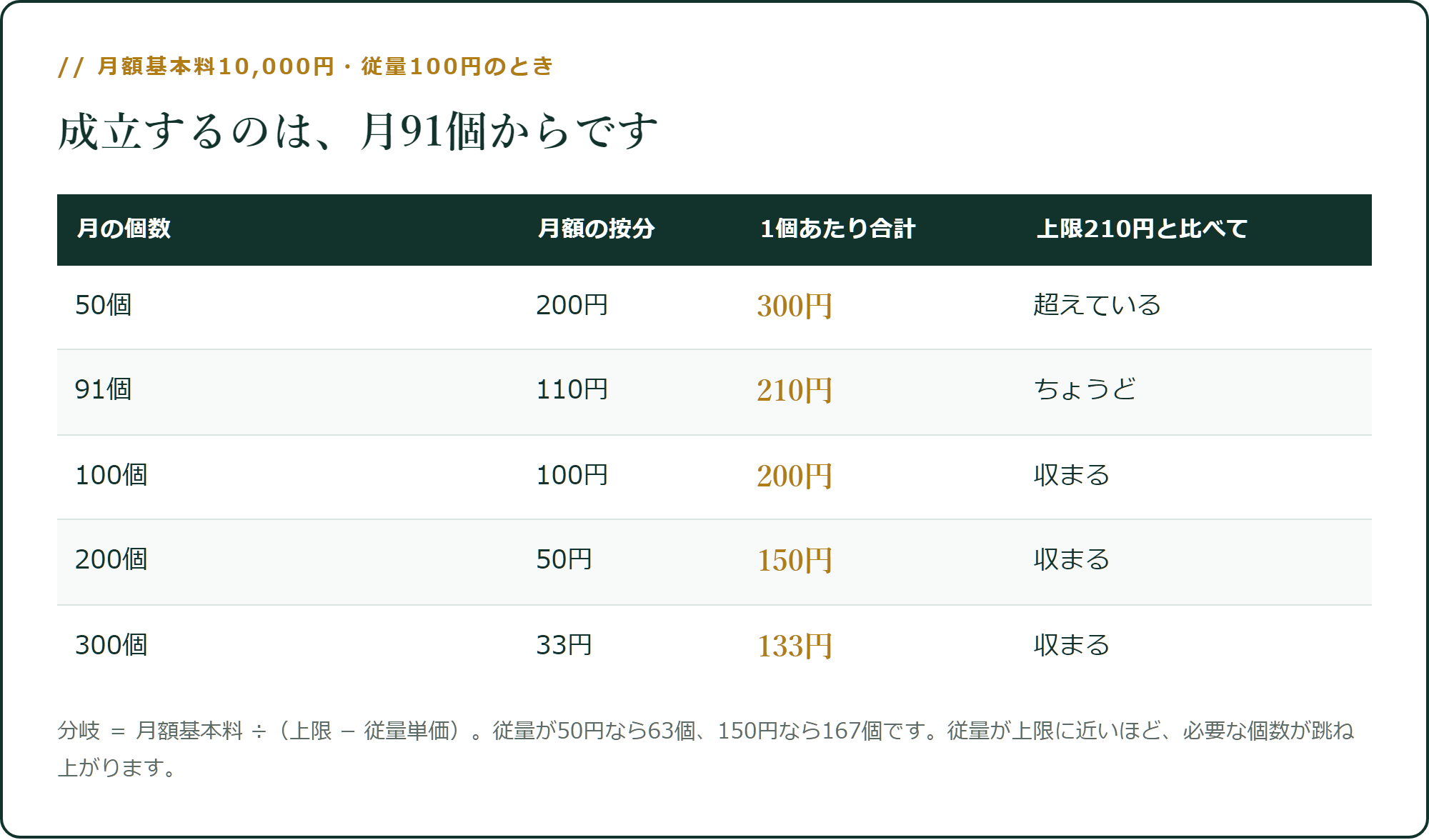Select the cell 100個
This screenshot has width=1429, height=840.
111,475
